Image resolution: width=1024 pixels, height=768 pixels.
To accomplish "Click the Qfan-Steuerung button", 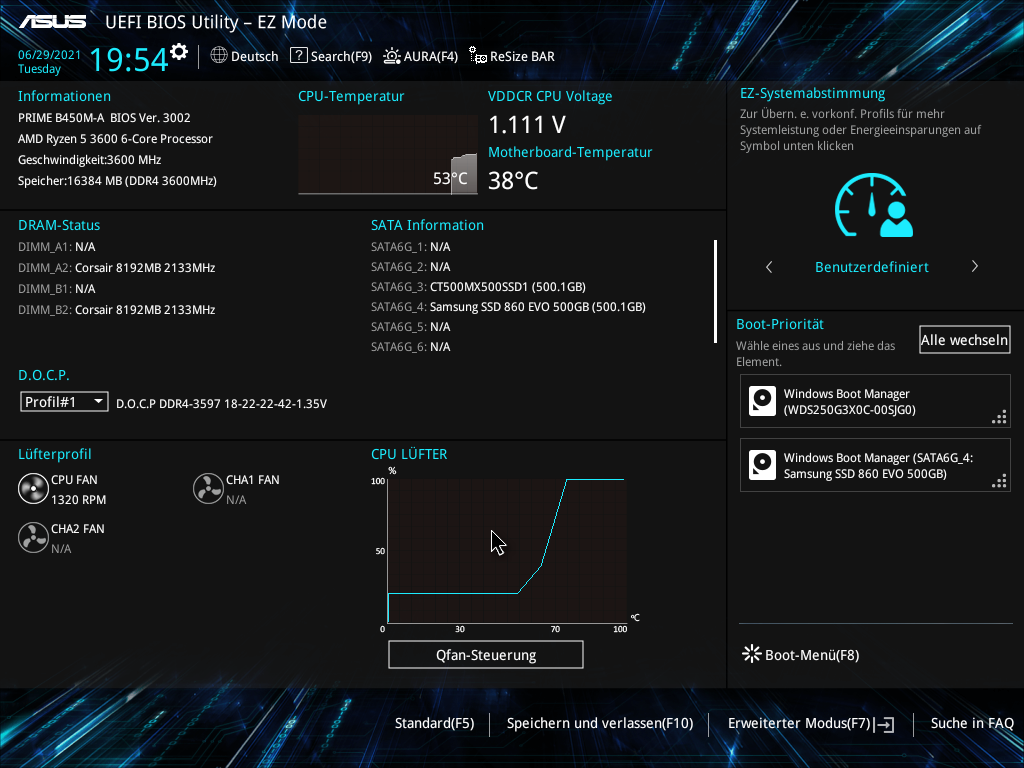I will 486,654.
